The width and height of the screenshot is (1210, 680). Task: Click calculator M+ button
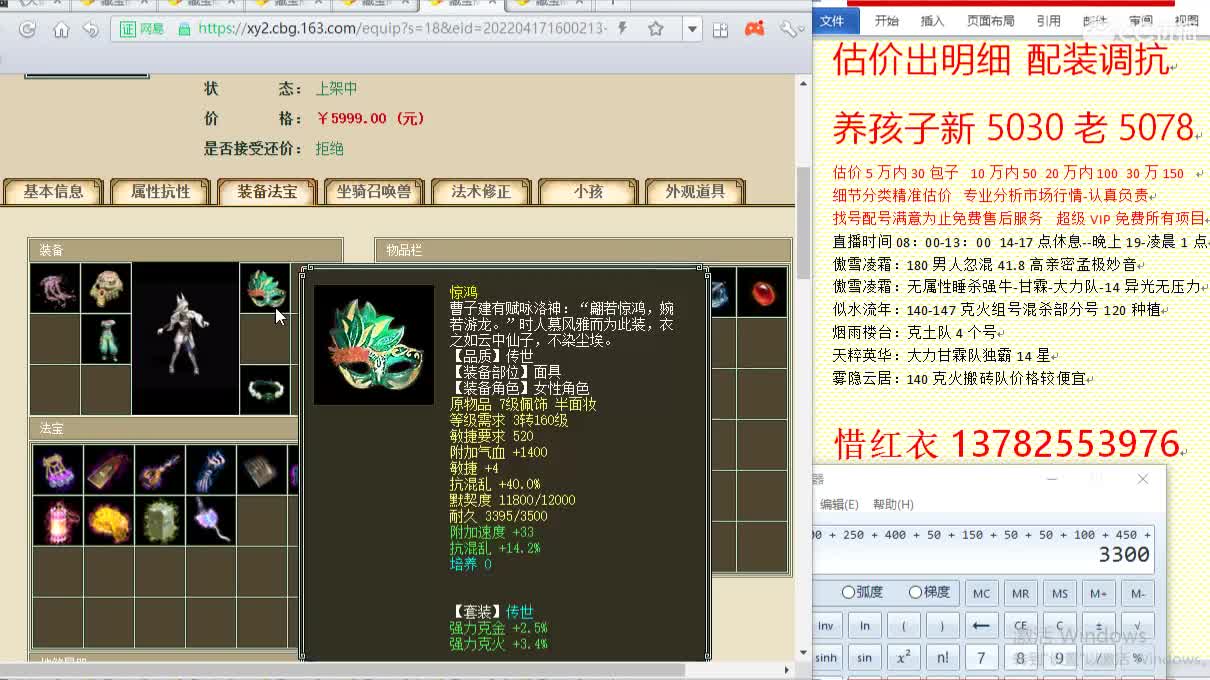(1098, 593)
